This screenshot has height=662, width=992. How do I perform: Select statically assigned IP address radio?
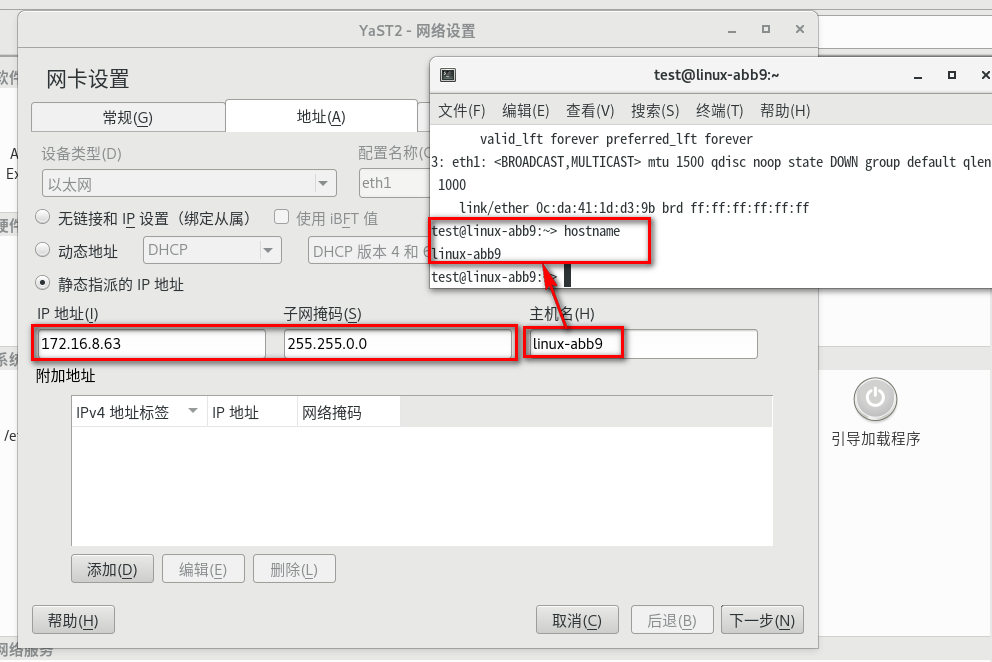42,283
